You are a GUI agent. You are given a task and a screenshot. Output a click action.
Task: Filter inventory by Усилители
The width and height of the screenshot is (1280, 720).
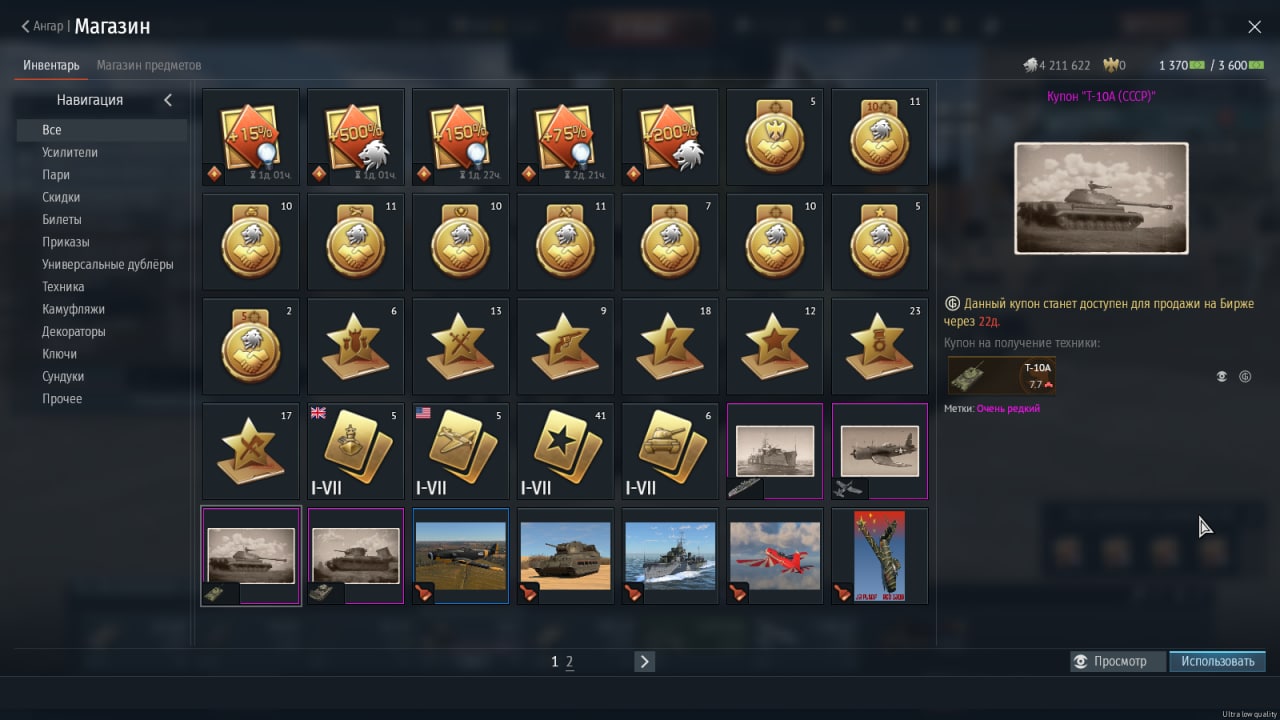[x=70, y=152]
